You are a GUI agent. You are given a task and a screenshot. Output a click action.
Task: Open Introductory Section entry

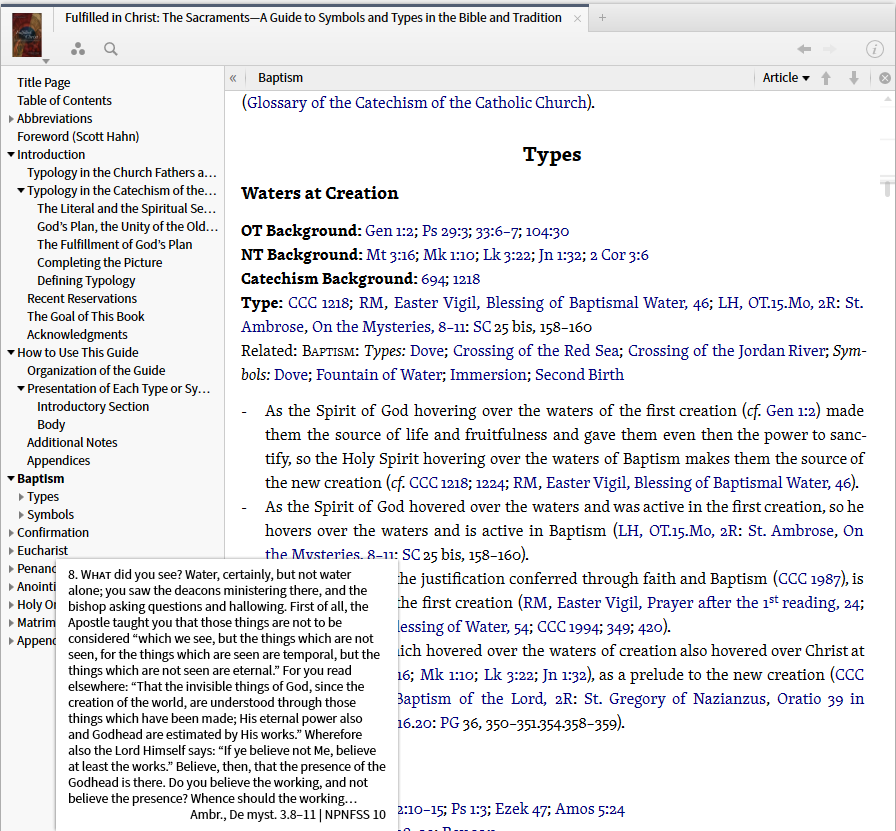(x=93, y=406)
